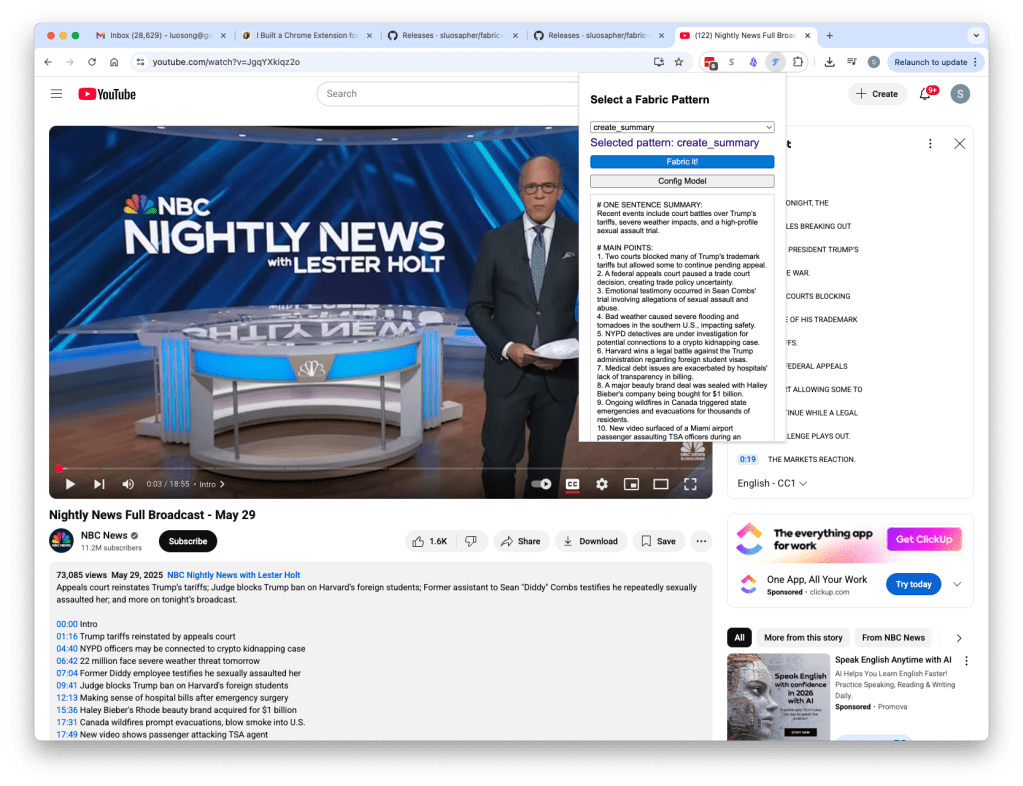Toggle the autoplay switch in player
Image resolution: width=1023 pixels, height=786 pixels.
(541, 484)
